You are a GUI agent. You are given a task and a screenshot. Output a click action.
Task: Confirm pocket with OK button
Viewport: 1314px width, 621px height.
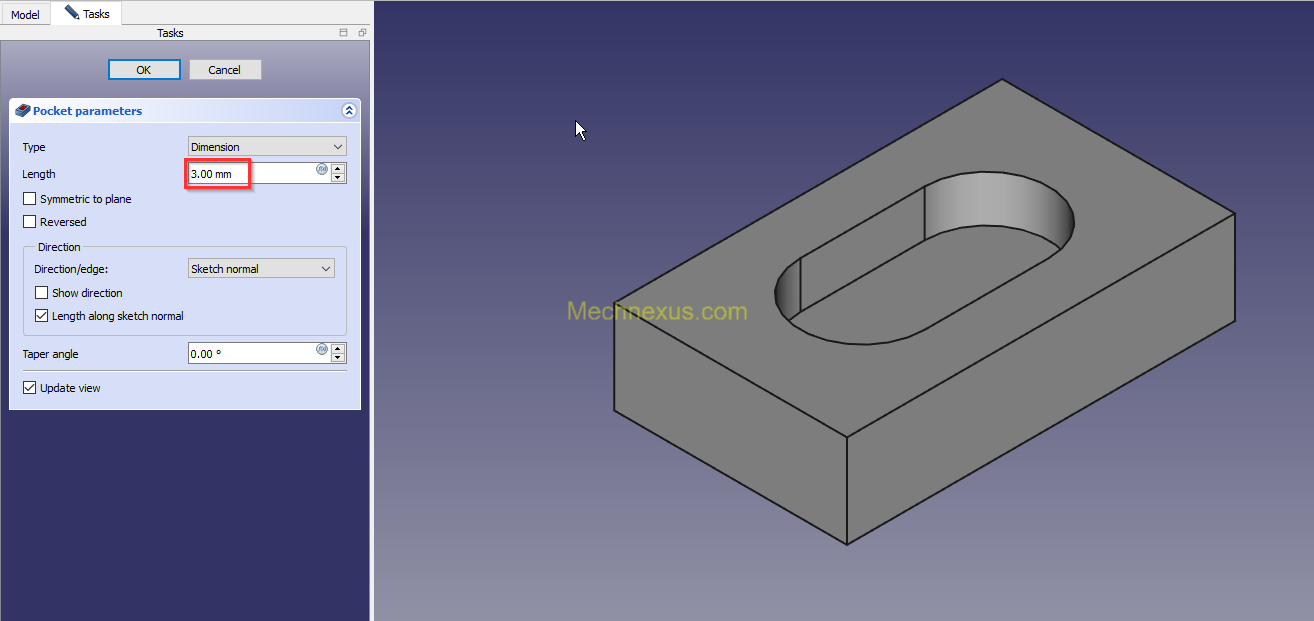[144, 70]
